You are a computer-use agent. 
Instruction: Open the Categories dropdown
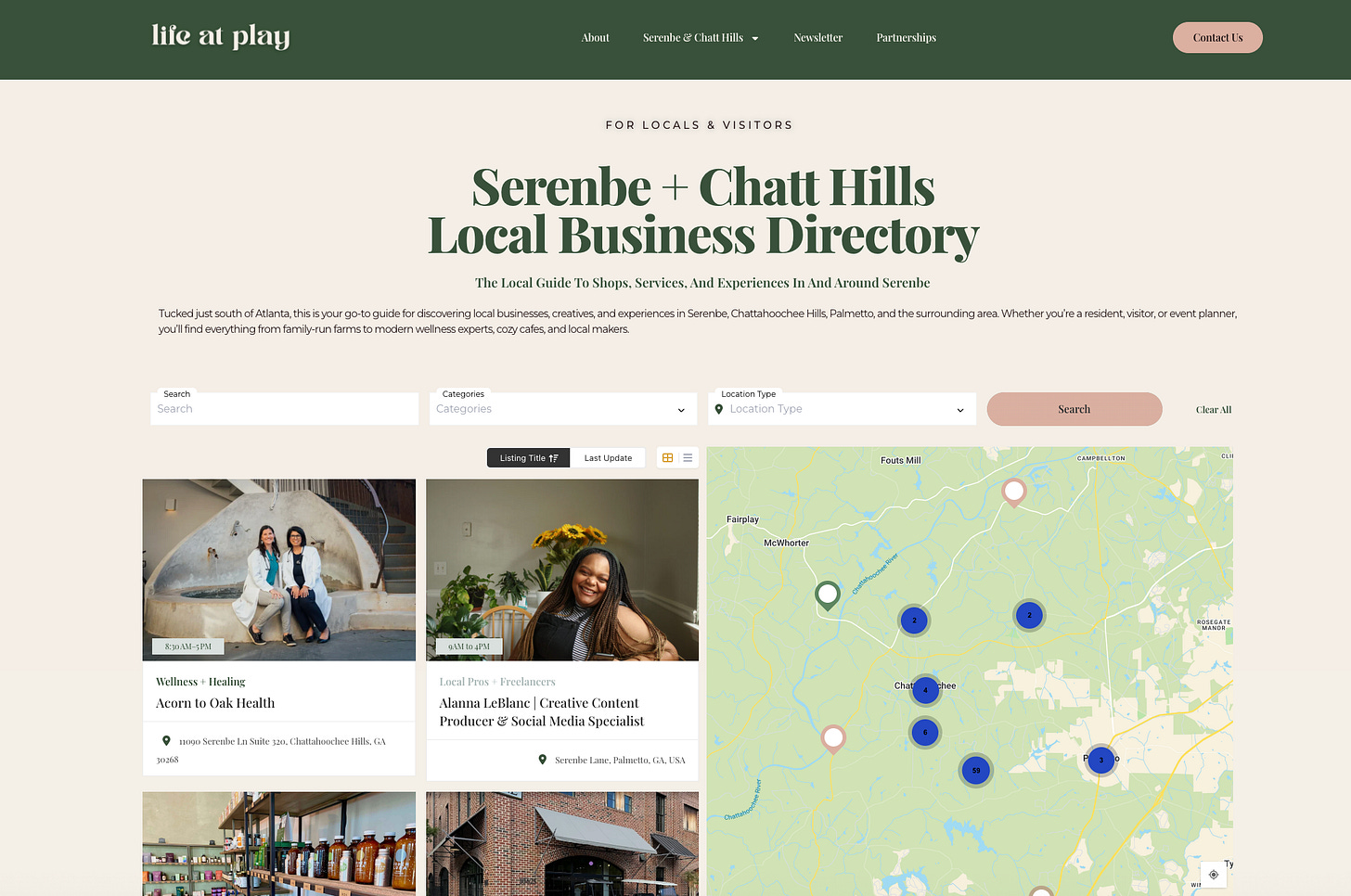pos(563,409)
